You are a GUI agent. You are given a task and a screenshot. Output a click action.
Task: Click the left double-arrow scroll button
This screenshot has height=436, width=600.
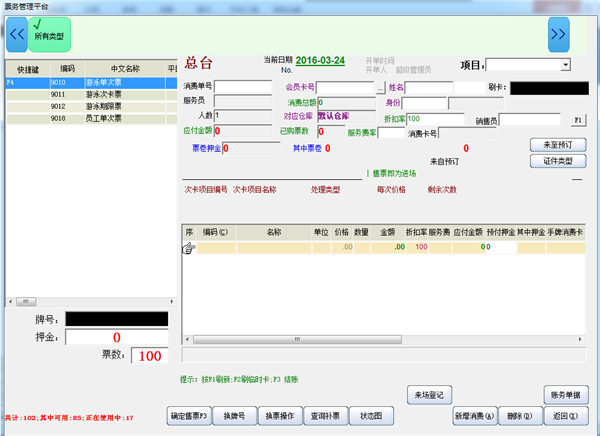(17, 33)
